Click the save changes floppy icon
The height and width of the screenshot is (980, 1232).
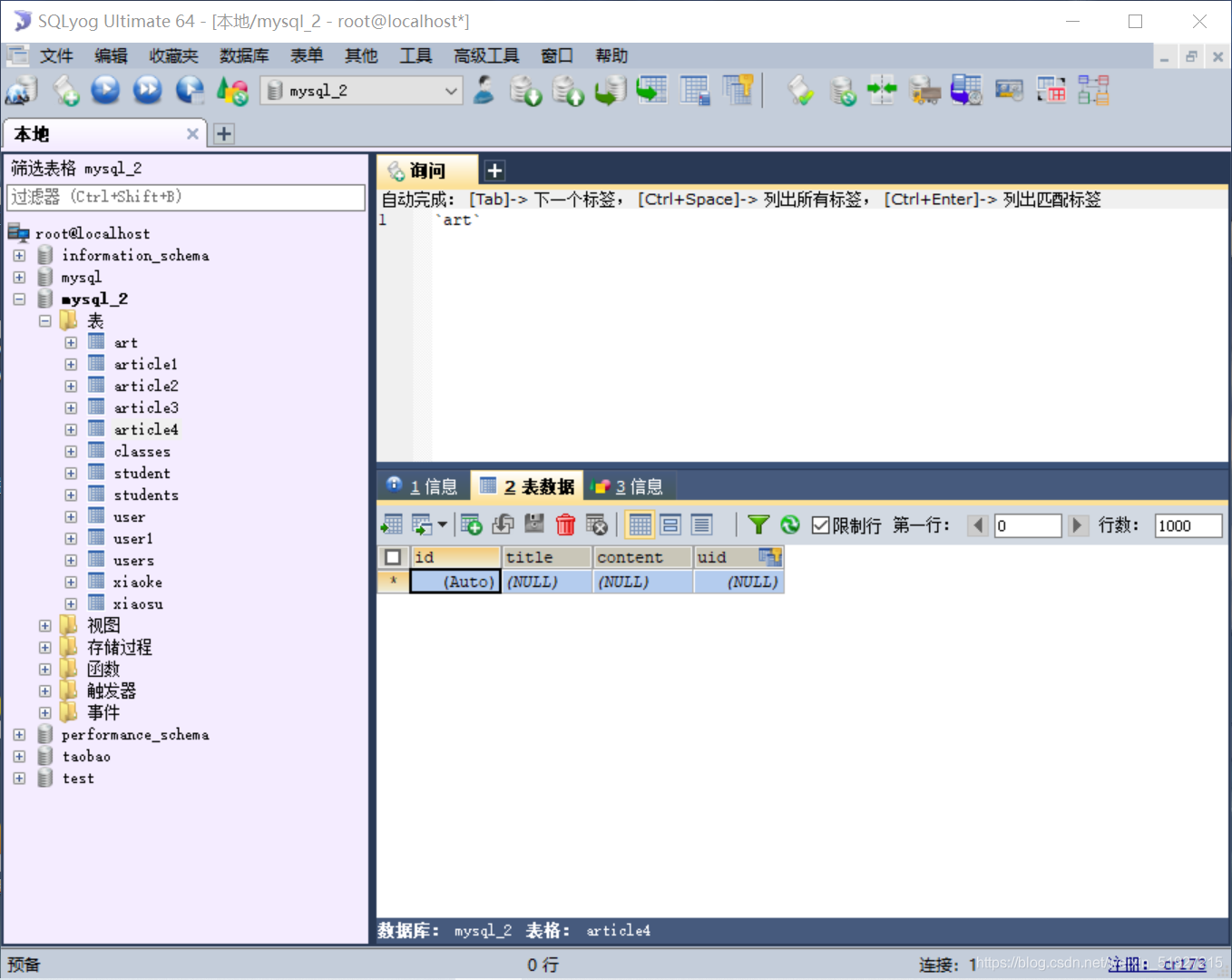534,524
